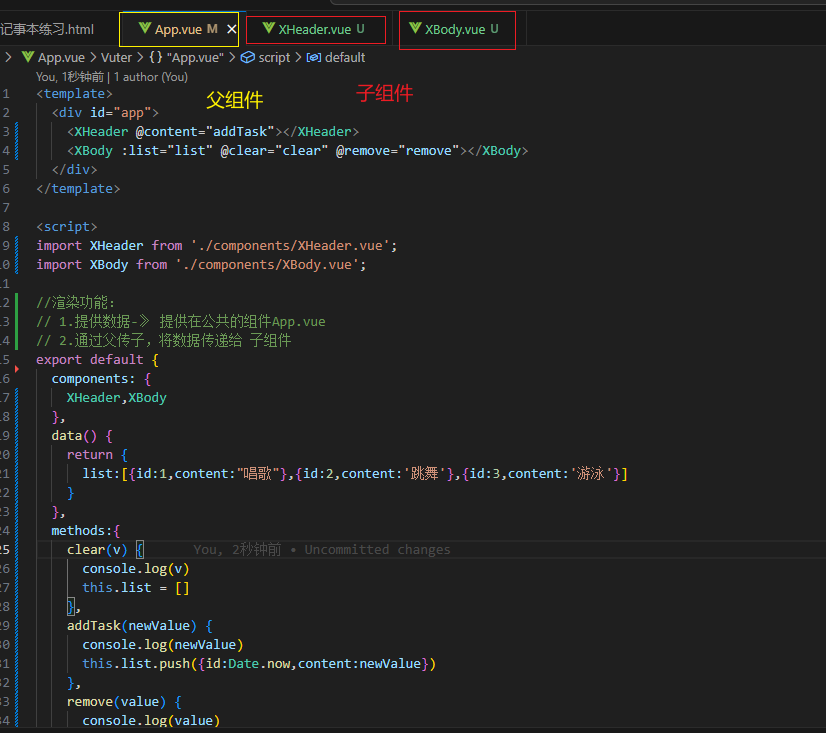The image size is (826, 733).
Task: Select the default breadcrumb item
Action: click(x=345, y=57)
